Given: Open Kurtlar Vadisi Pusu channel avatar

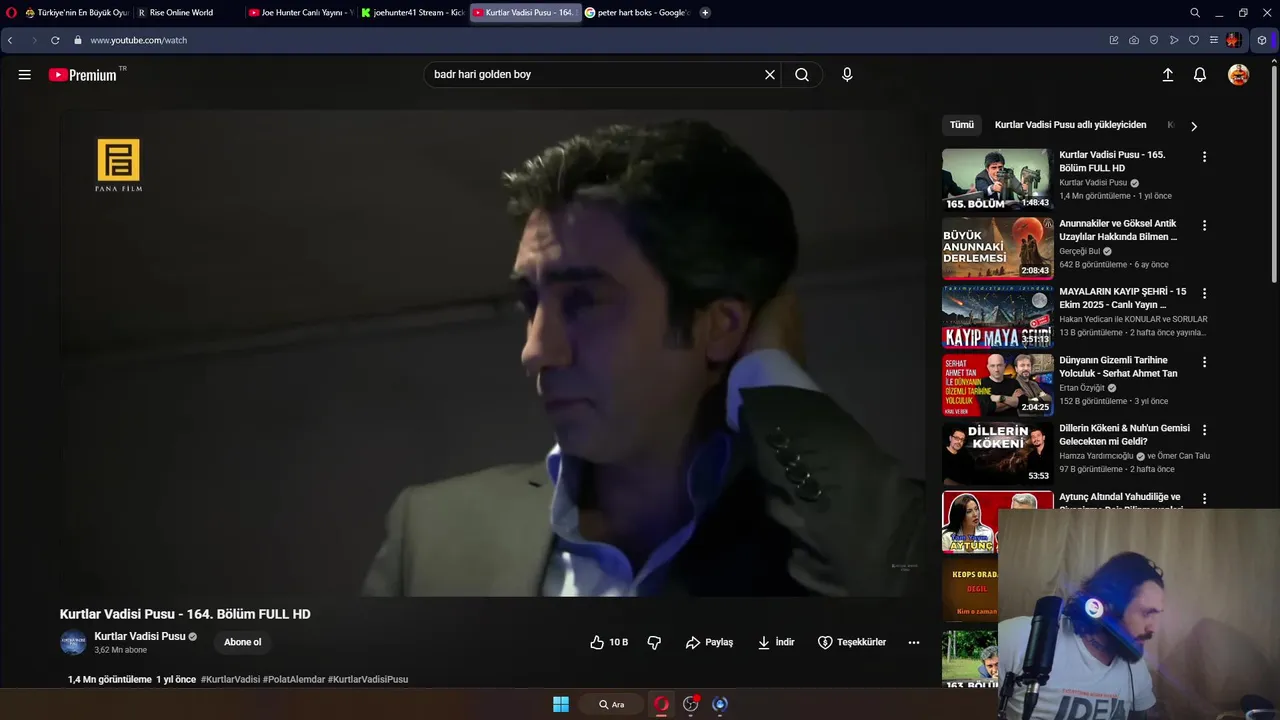Looking at the screenshot, I should pos(73,642).
